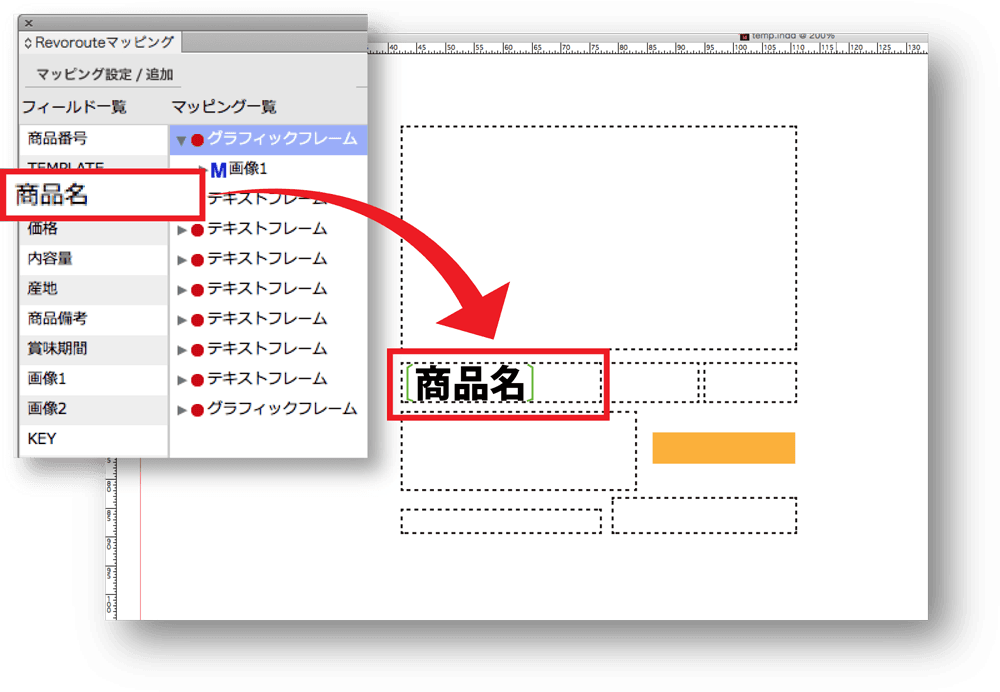
Task: Select the 画像1 child mapping row
Action: tap(268, 170)
